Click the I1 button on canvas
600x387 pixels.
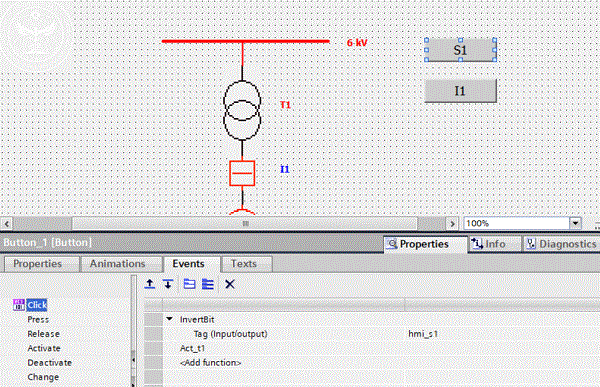point(460,91)
